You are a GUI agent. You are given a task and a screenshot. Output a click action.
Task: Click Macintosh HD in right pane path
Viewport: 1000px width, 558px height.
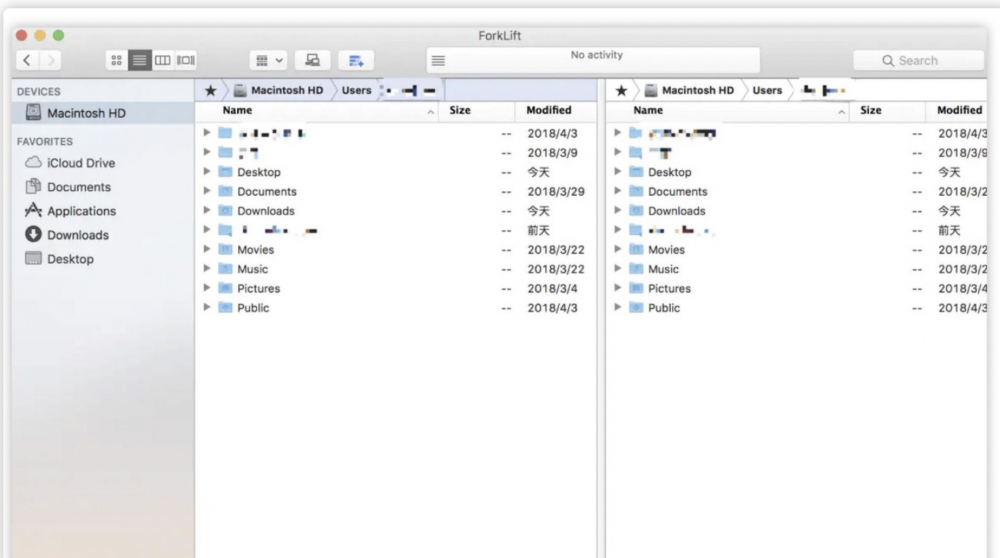689,91
